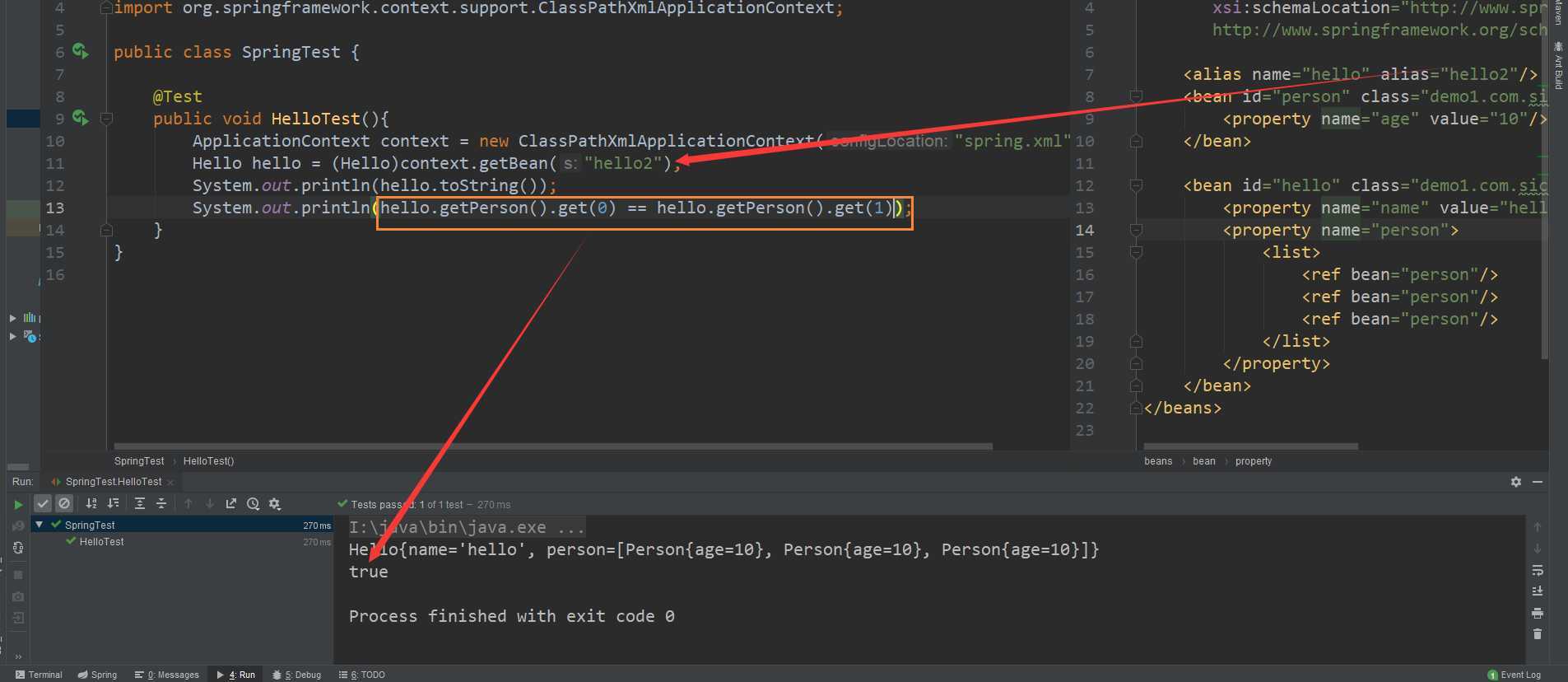Click exit icon in Run sidebar
This screenshot has height=682, width=1568.
click(x=18, y=618)
